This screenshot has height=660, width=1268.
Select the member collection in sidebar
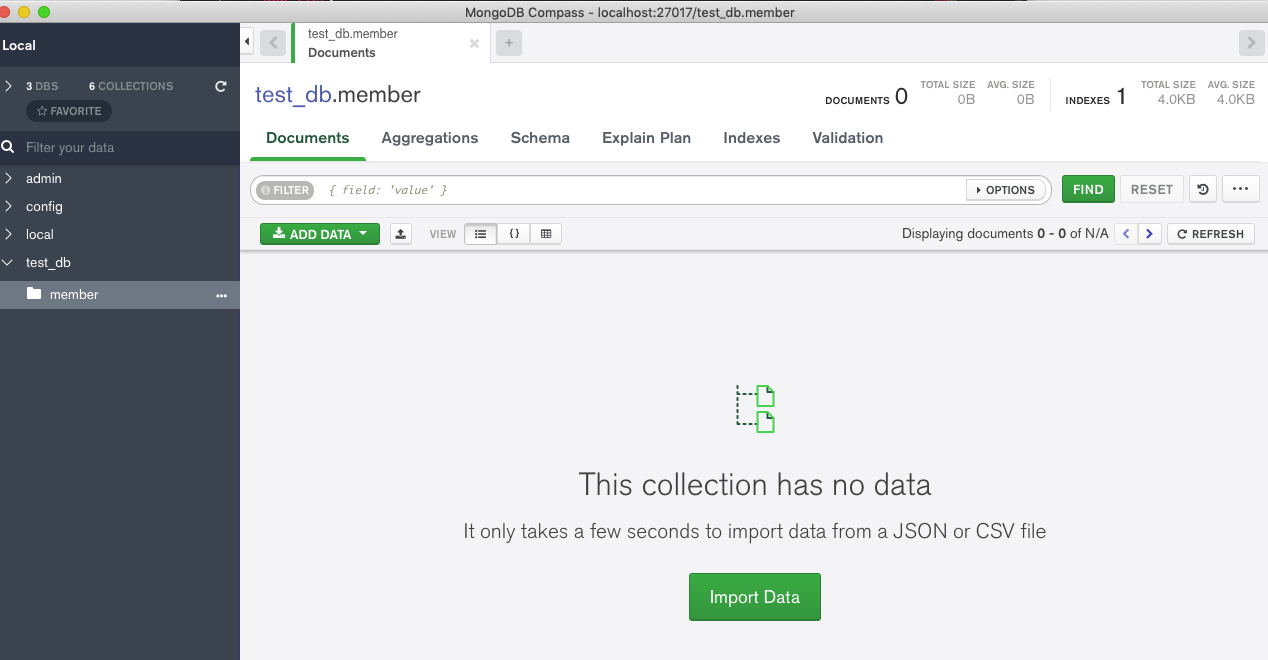point(120,295)
